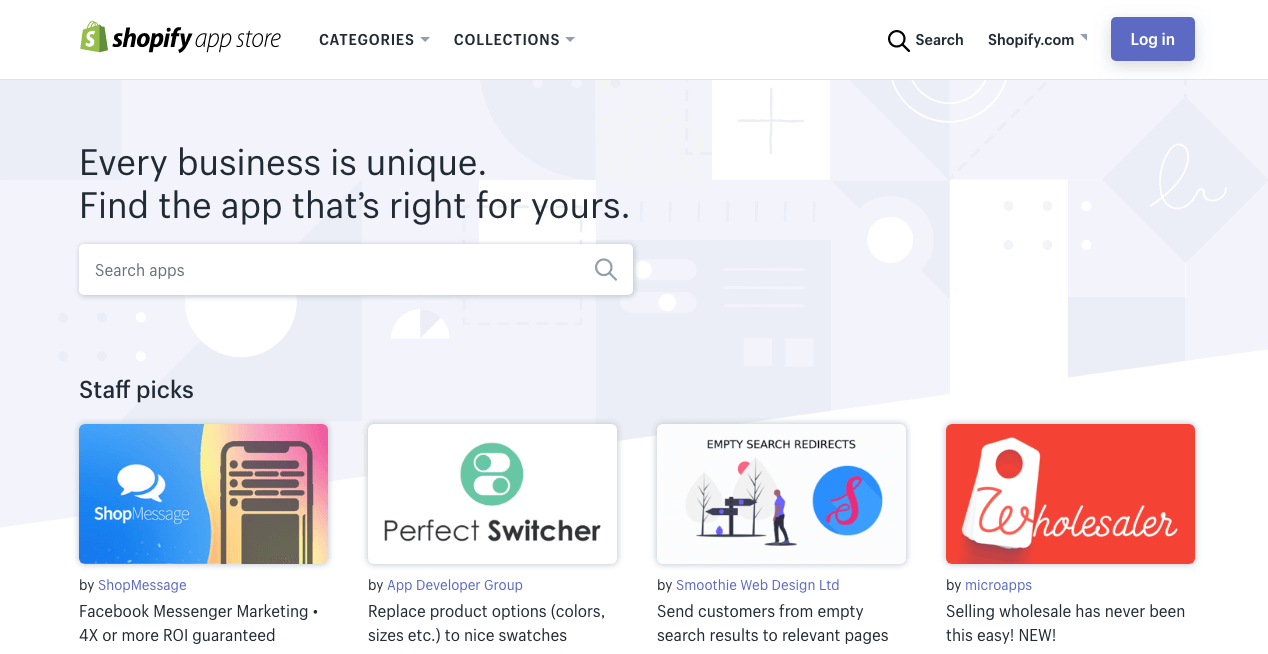Click the Shopify bag logo icon

(94, 38)
